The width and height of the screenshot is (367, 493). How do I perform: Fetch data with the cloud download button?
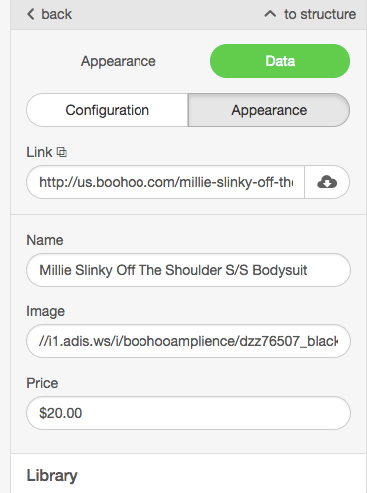point(327,182)
